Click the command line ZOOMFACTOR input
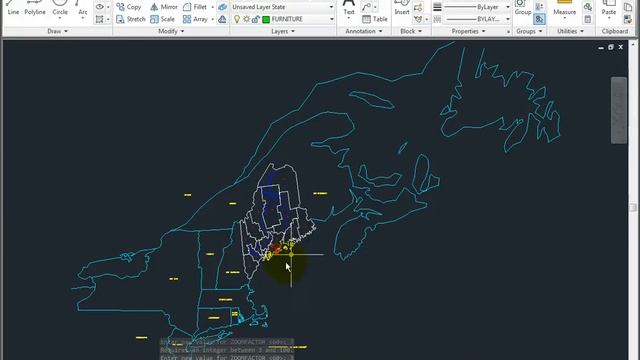This screenshot has width=640, height=360. (x=227, y=358)
